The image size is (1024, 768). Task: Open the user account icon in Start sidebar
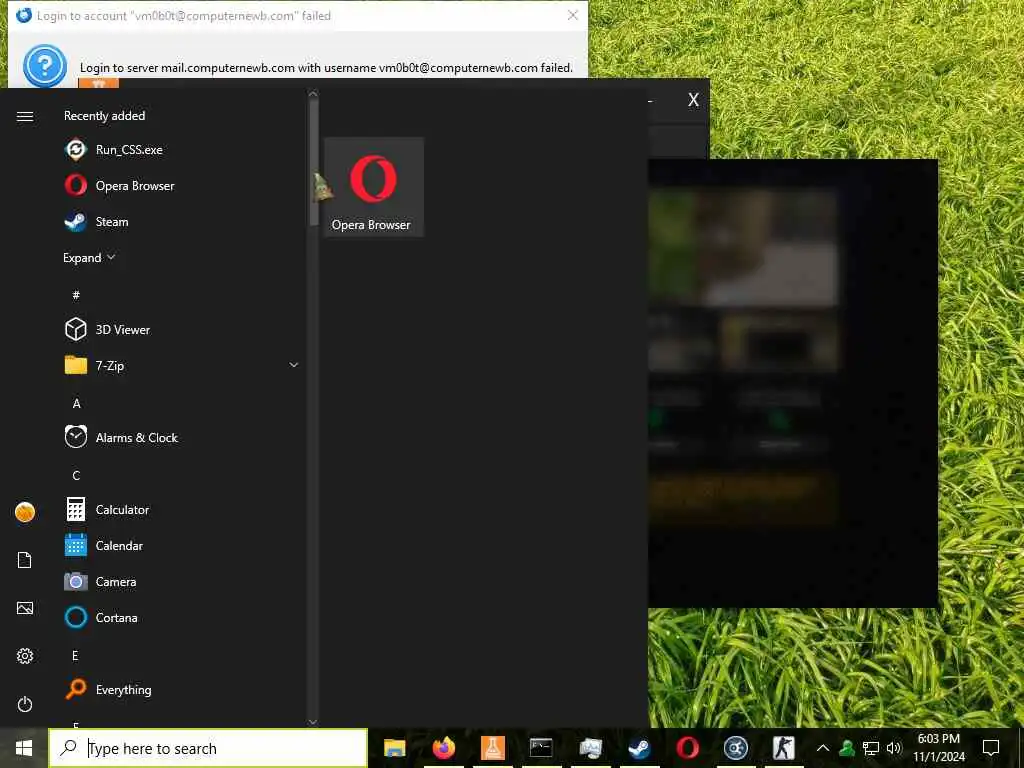click(x=25, y=512)
